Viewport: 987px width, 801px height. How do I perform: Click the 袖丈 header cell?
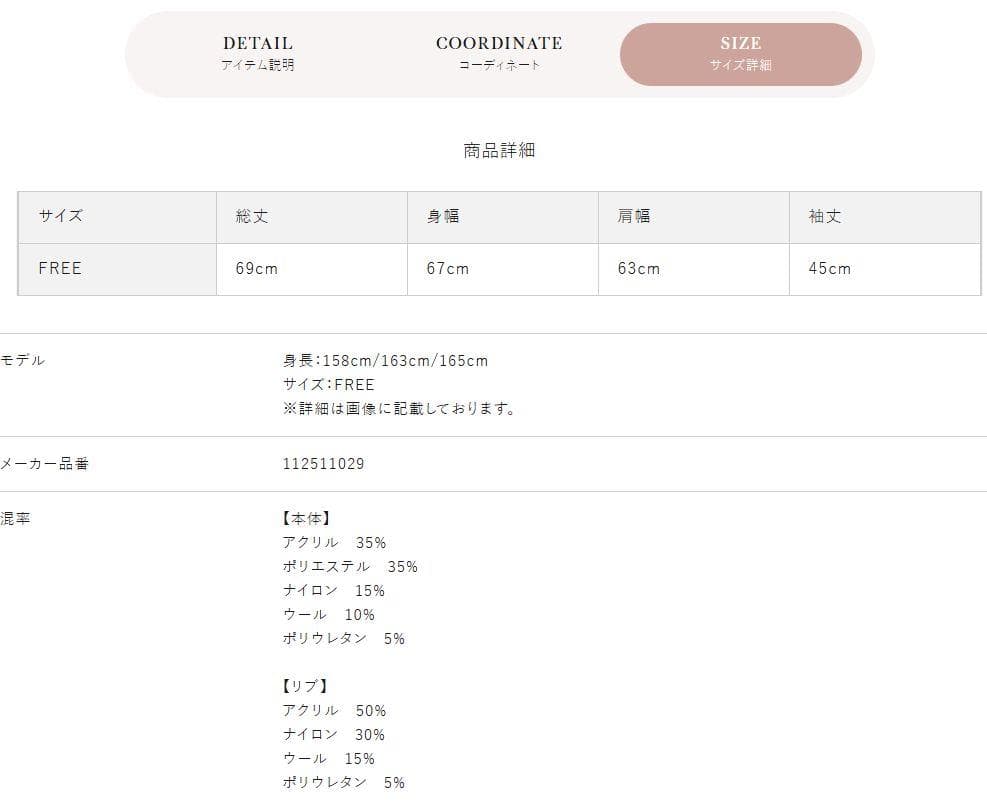(x=825, y=216)
